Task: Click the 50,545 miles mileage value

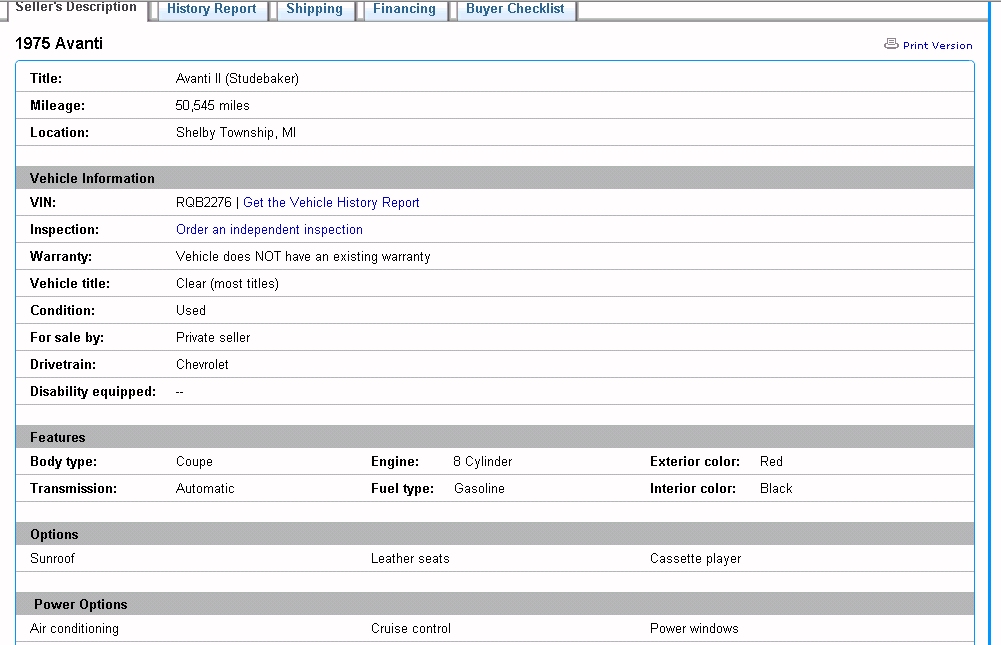Action: 213,105
